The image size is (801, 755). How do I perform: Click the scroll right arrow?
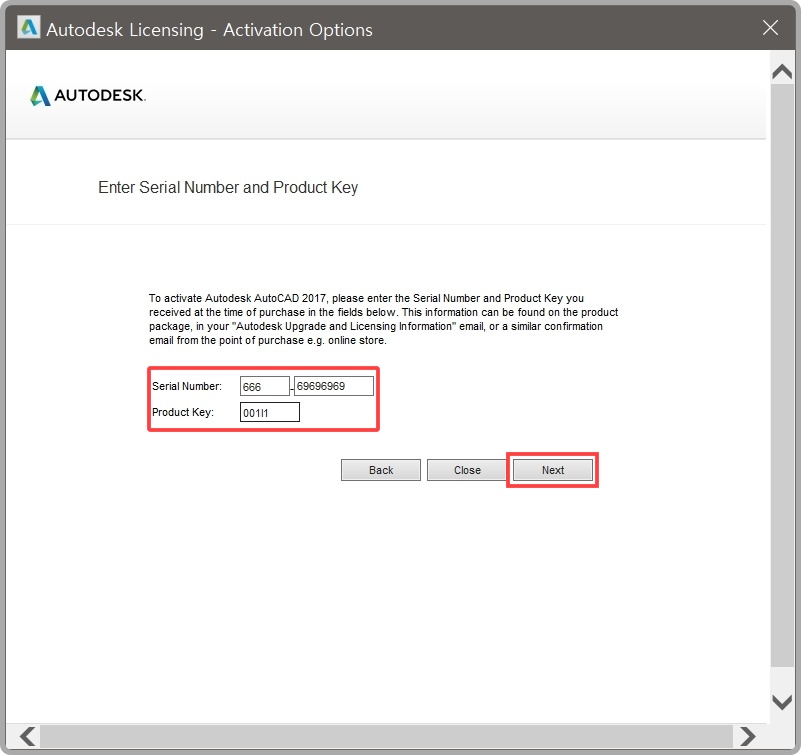click(x=747, y=736)
